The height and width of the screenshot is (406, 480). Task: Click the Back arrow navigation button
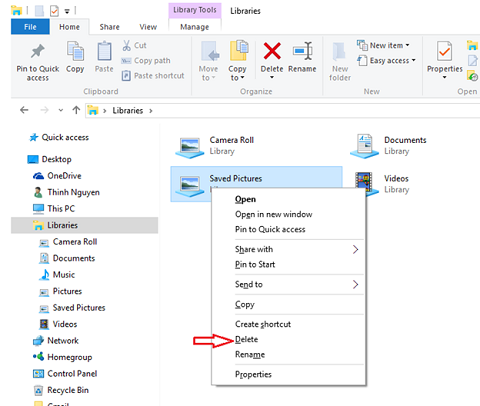(x=24, y=110)
